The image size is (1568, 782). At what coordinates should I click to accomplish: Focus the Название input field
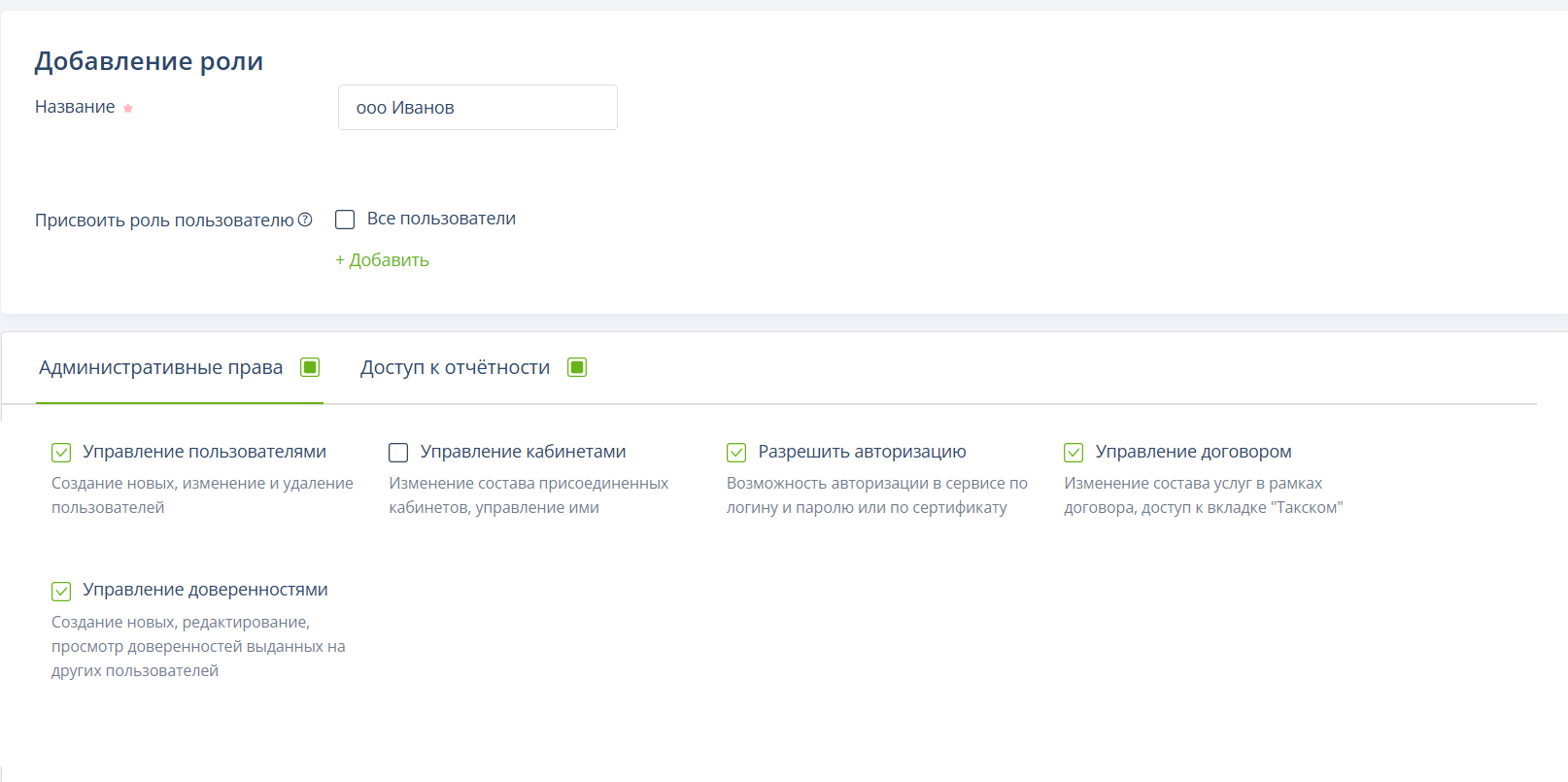point(477,108)
